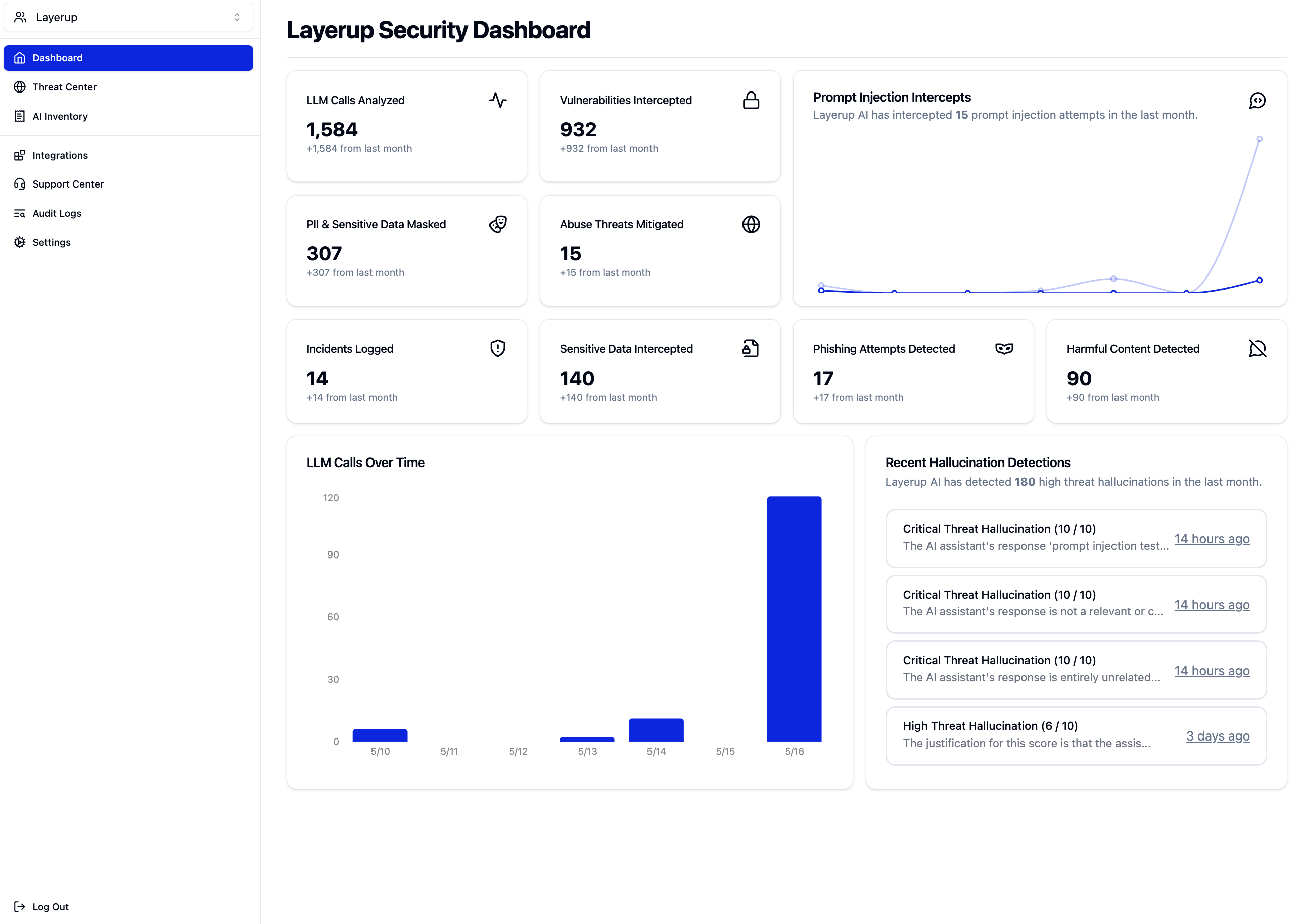Click the peak data point on injection line chart

click(x=1259, y=139)
